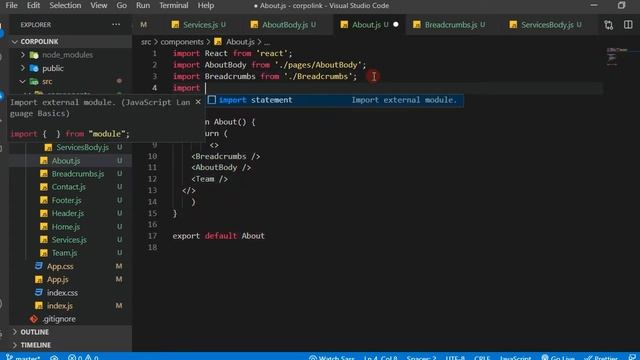Close the import suggestion details popup

198,102
